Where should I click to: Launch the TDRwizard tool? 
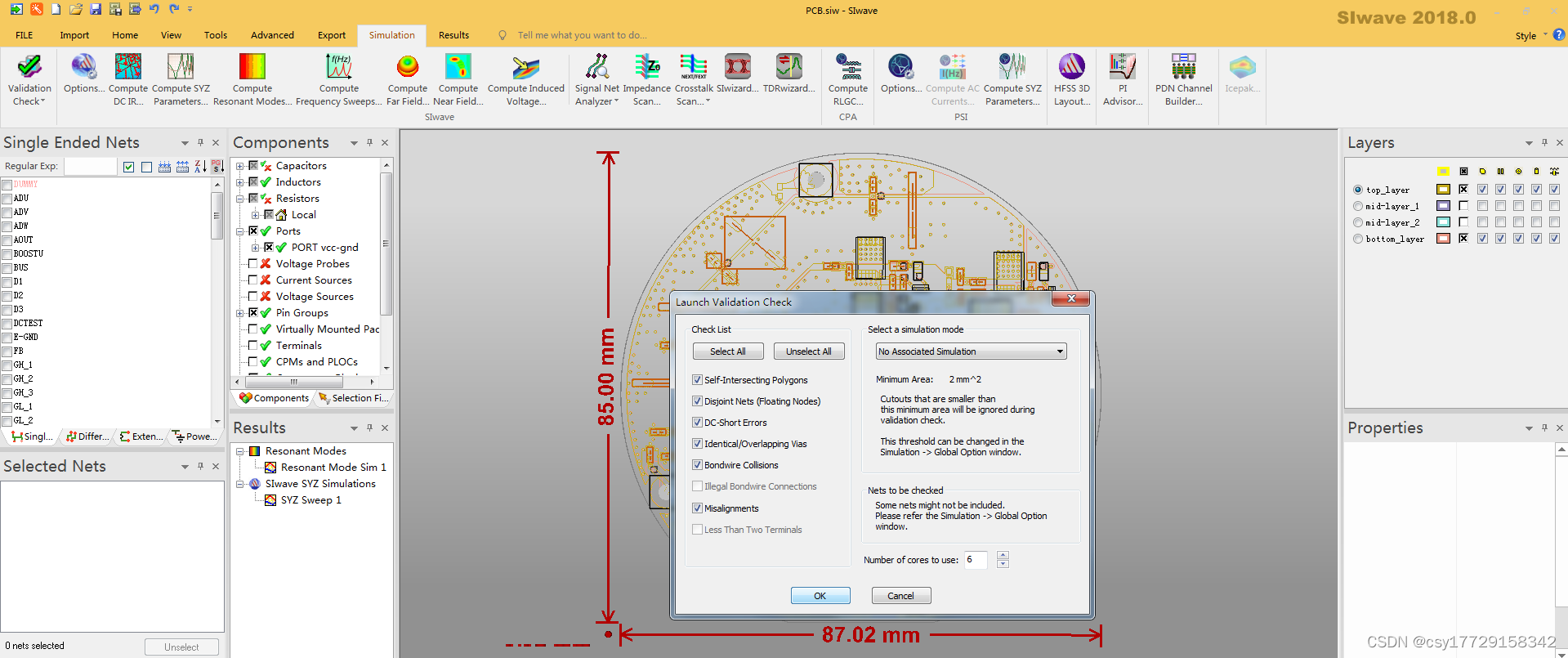(789, 74)
